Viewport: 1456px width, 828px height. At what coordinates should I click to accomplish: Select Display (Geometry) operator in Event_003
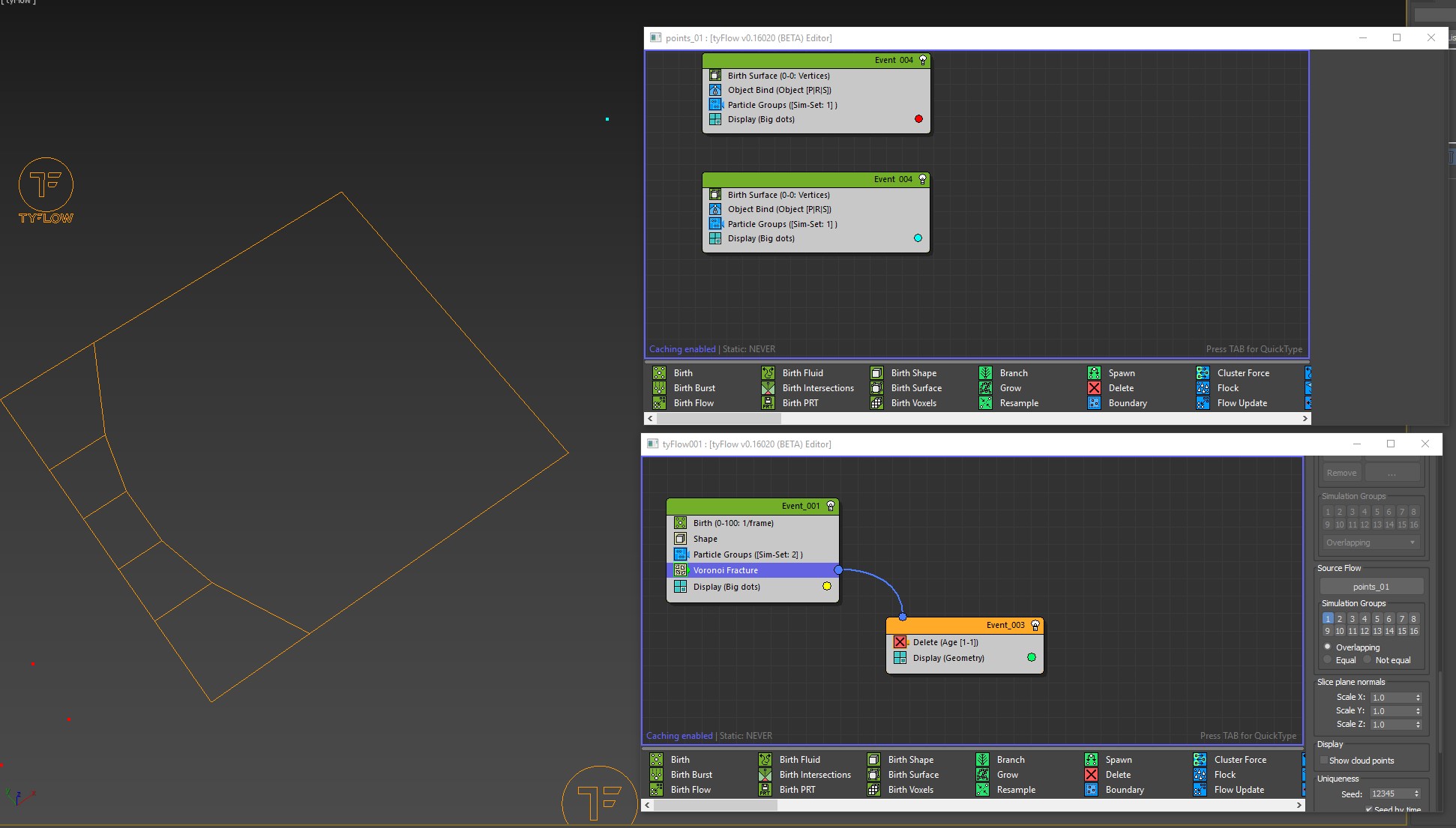964,658
